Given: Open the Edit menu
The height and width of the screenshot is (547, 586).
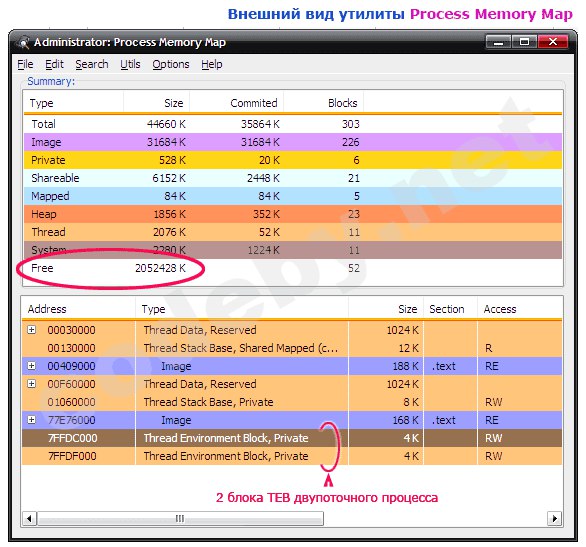Looking at the screenshot, I should pos(54,64).
